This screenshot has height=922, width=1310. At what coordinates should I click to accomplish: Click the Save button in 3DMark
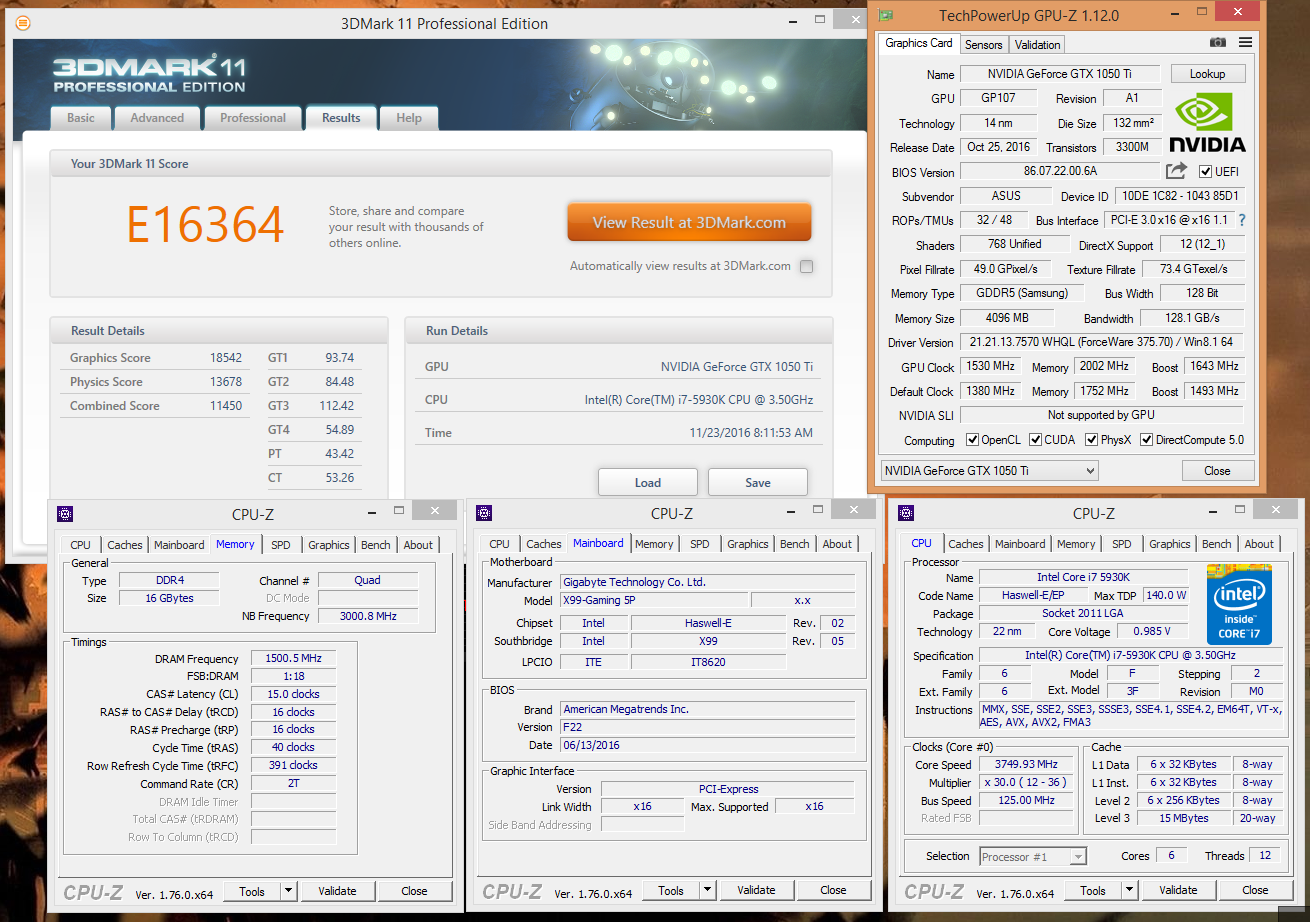tap(758, 482)
